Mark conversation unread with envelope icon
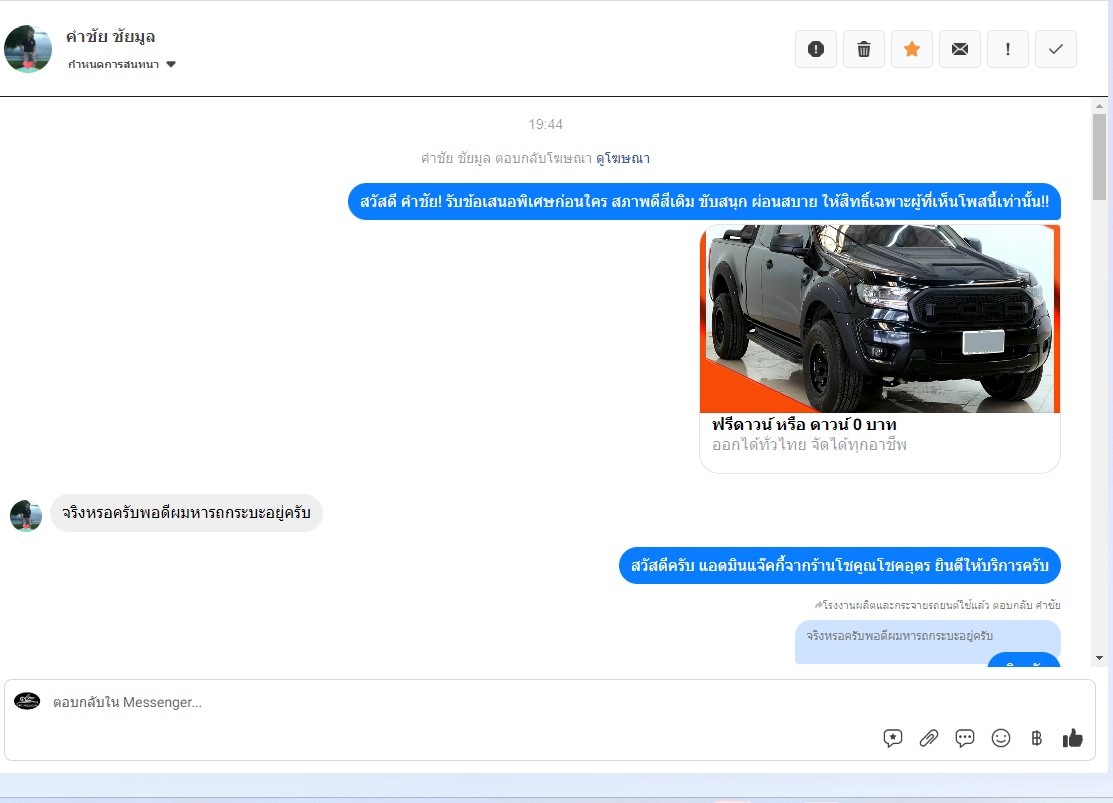1113x803 pixels. tap(960, 49)
